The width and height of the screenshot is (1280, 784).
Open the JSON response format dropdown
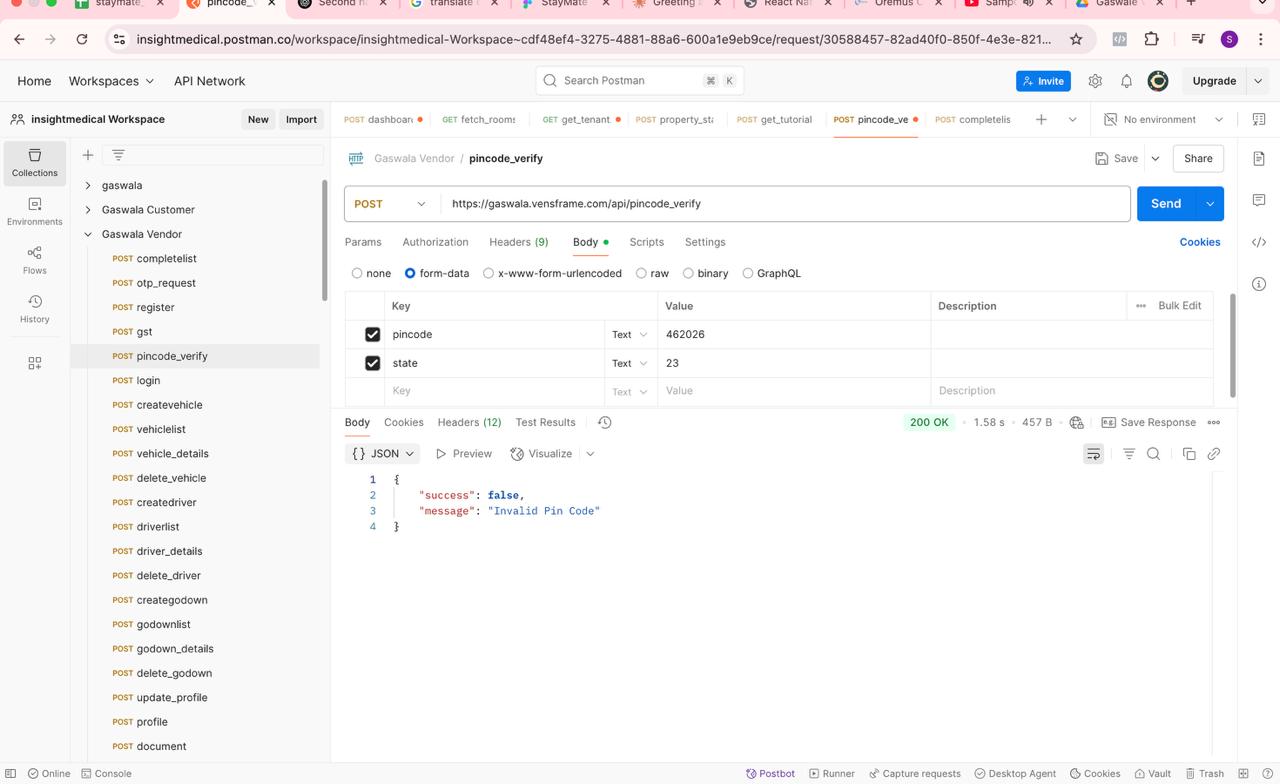coord(383,454)
